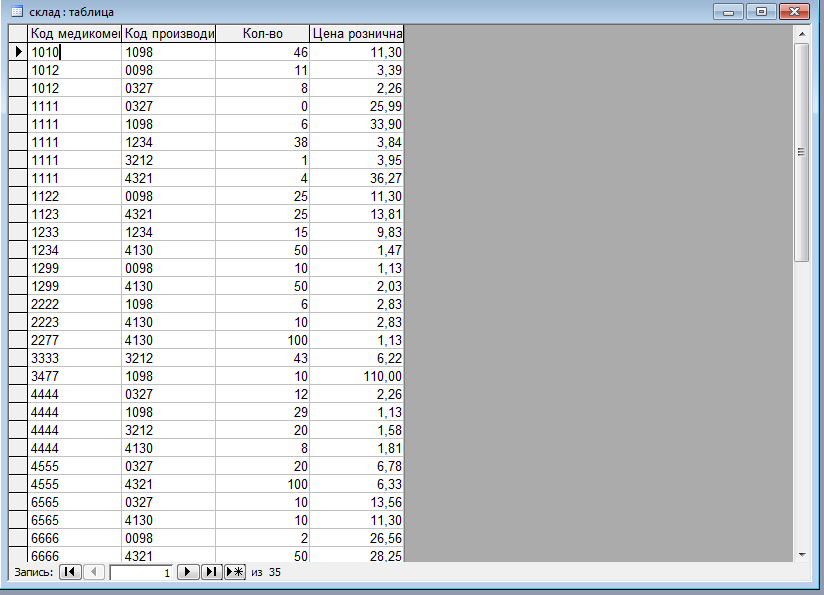Image resolution: width=824 pixels, height=595 pixels.
Task: Go to the next record
Action: [x=188, y=572]
